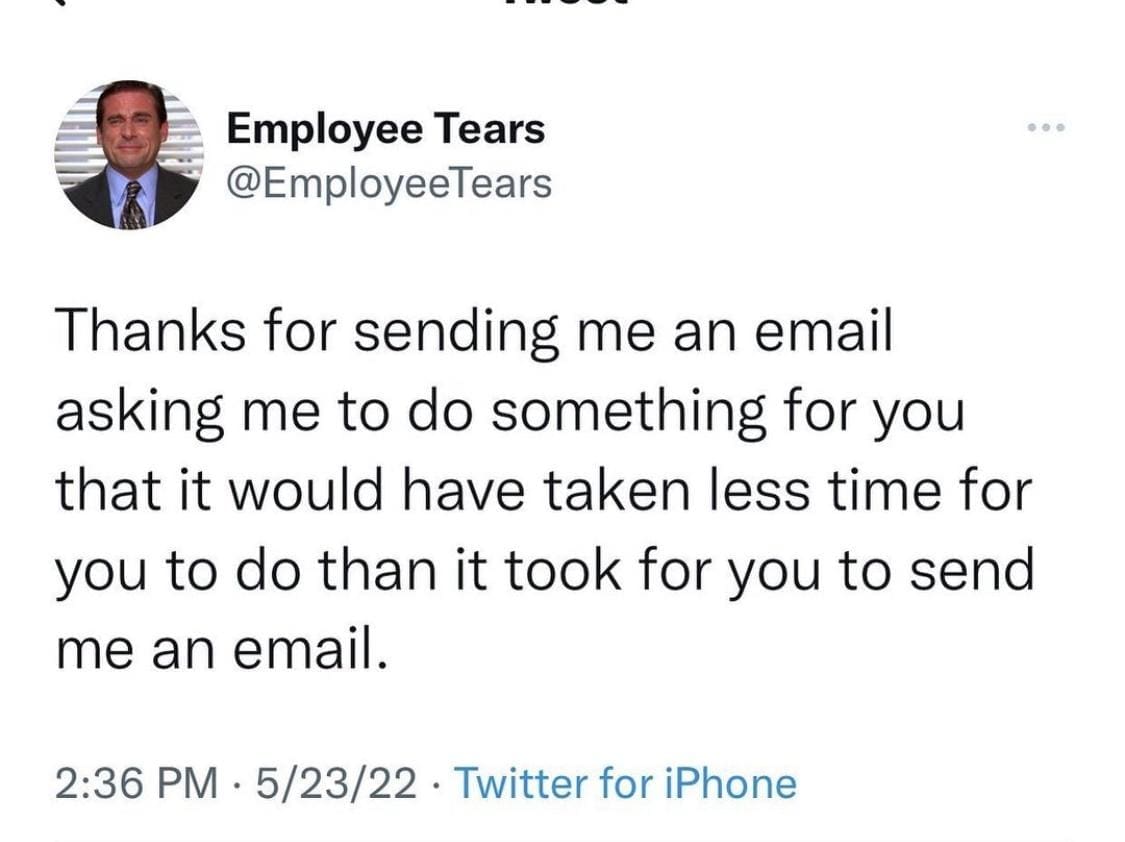Click the Twitter for iPhone source link
The height and width of the screenshot is (842, 1125).
click(626, 783)
